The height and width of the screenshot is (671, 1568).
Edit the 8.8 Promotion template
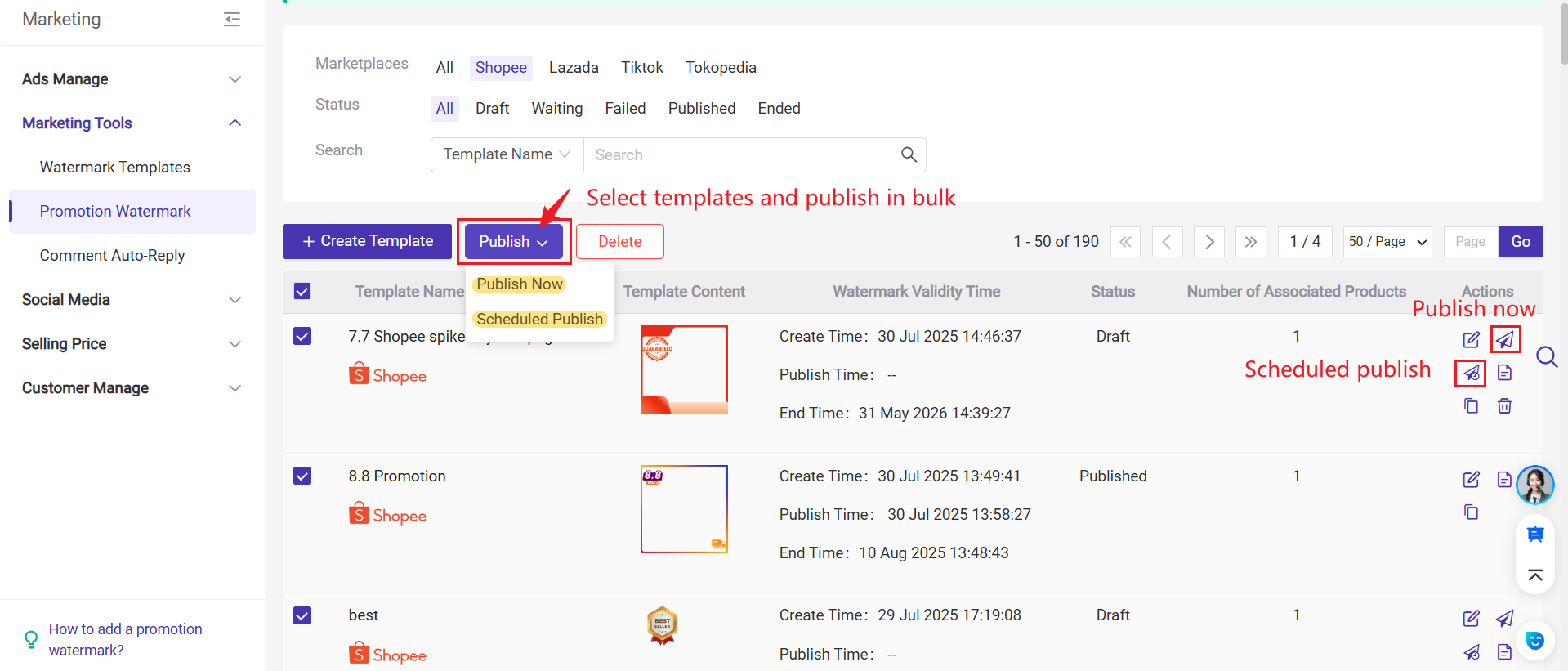click(x=1471, y=479)
